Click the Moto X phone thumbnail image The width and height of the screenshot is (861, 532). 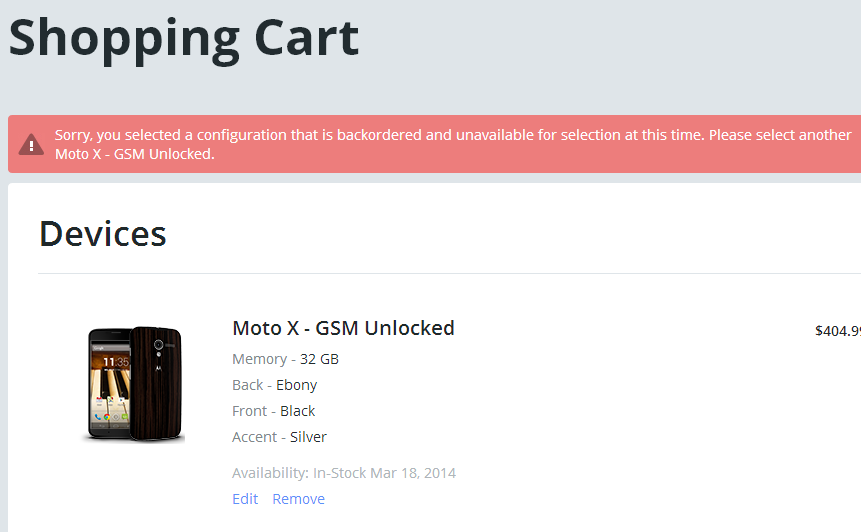coord(133,384)
